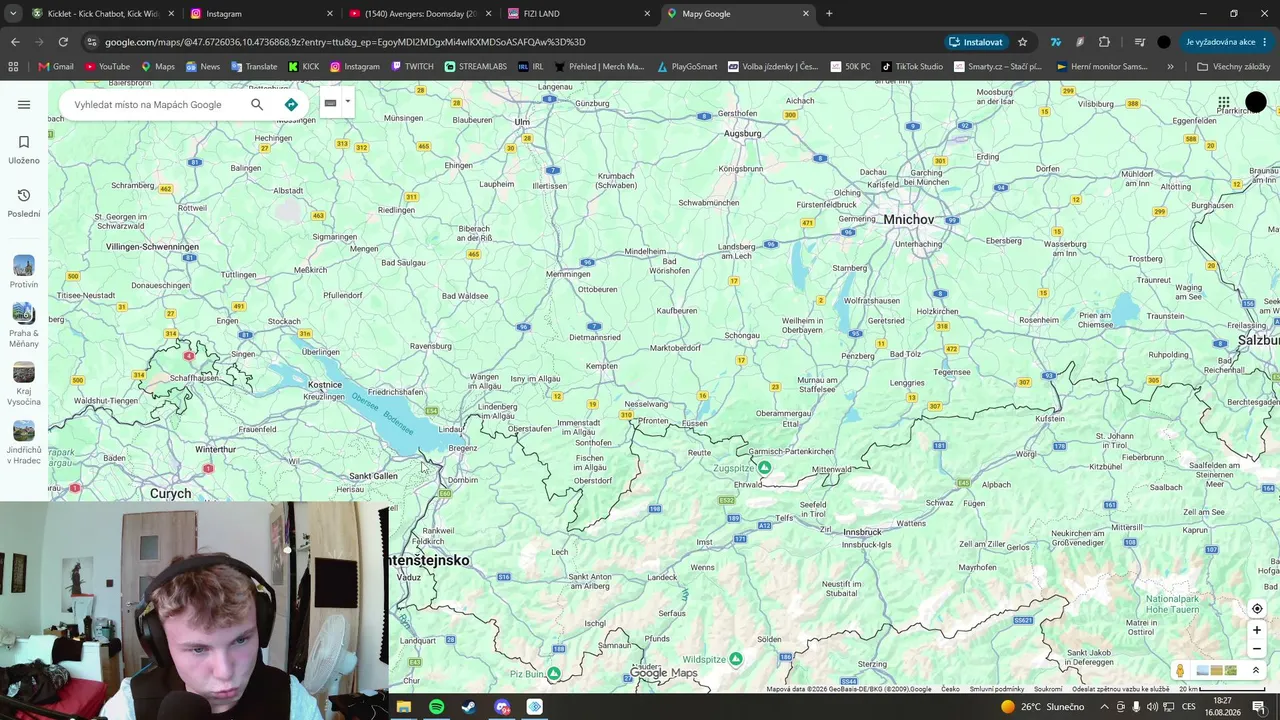Open the Uloženo saved places panel
The width and height of the screenshot is (1280, 720).
(24, 149)
